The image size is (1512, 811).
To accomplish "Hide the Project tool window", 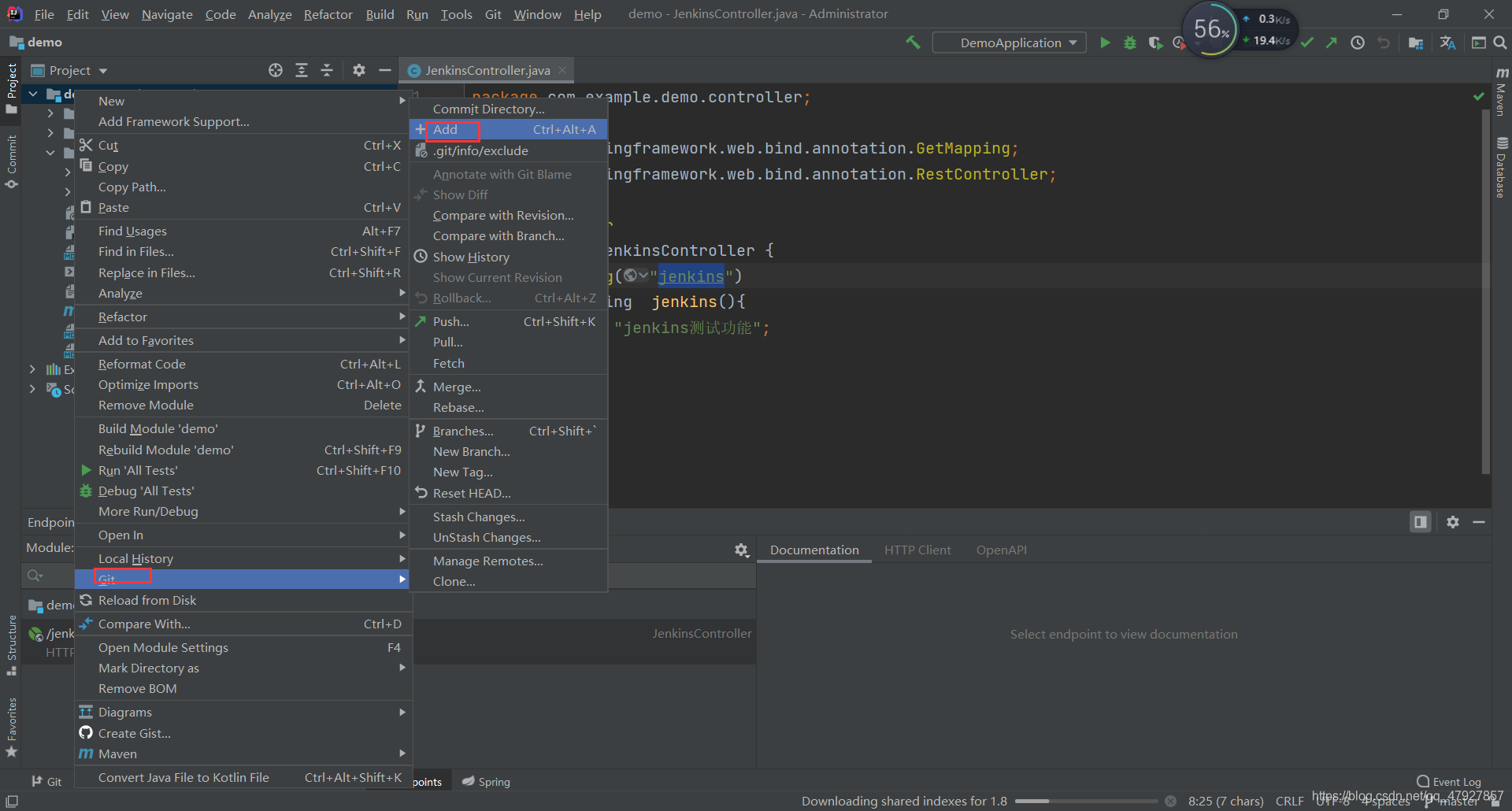I will (x=384, y=70).
